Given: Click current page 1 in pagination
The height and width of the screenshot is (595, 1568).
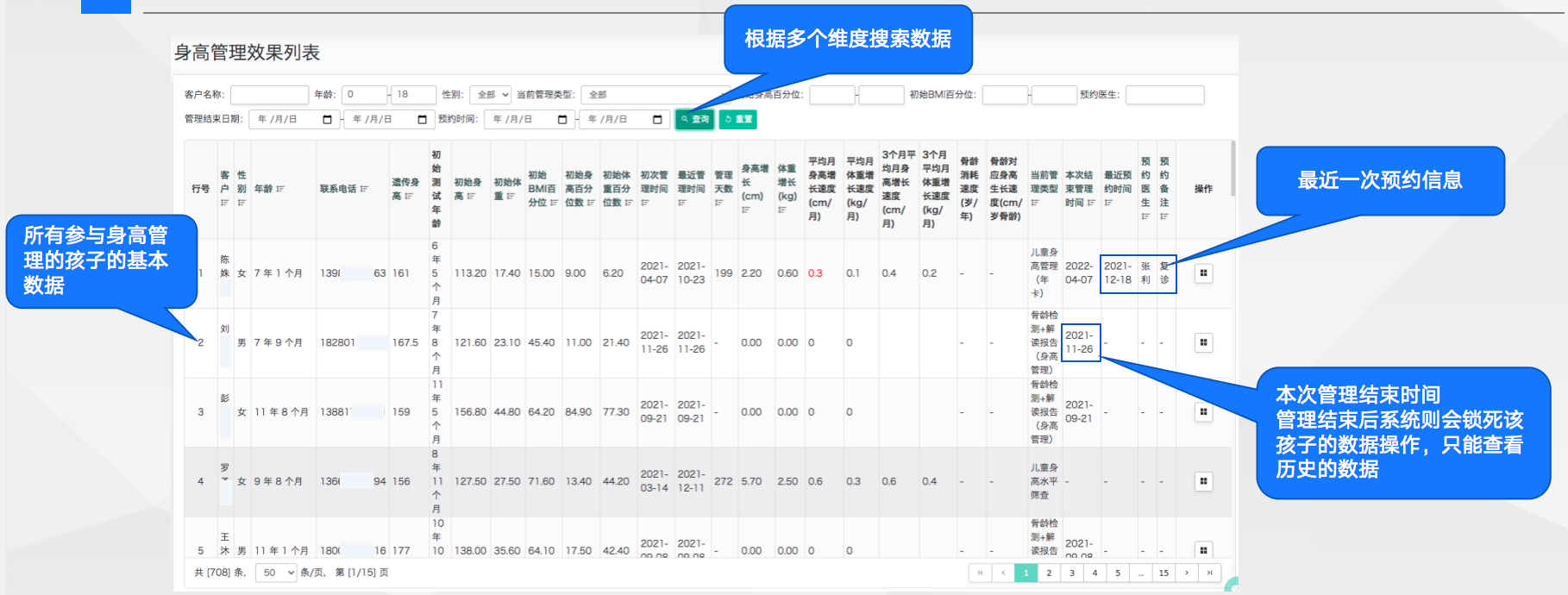Looking at the screenshot, I should pyautogui.click(x=1025, y=573).
